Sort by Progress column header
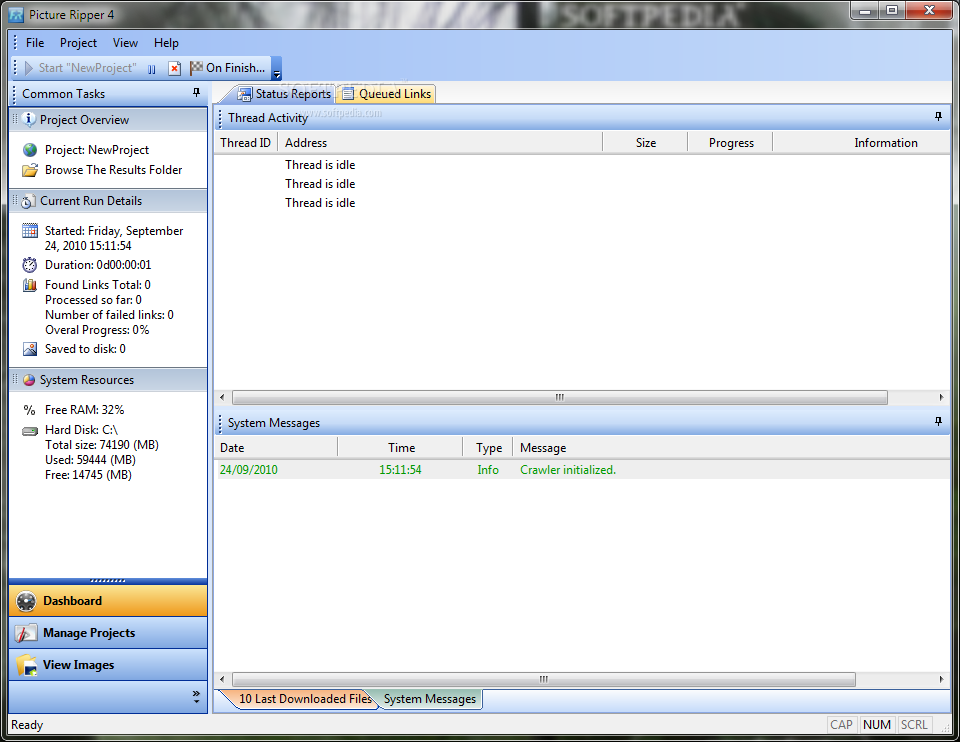The height and width of the screenshot is (742, 960). [x=730, y=143]
